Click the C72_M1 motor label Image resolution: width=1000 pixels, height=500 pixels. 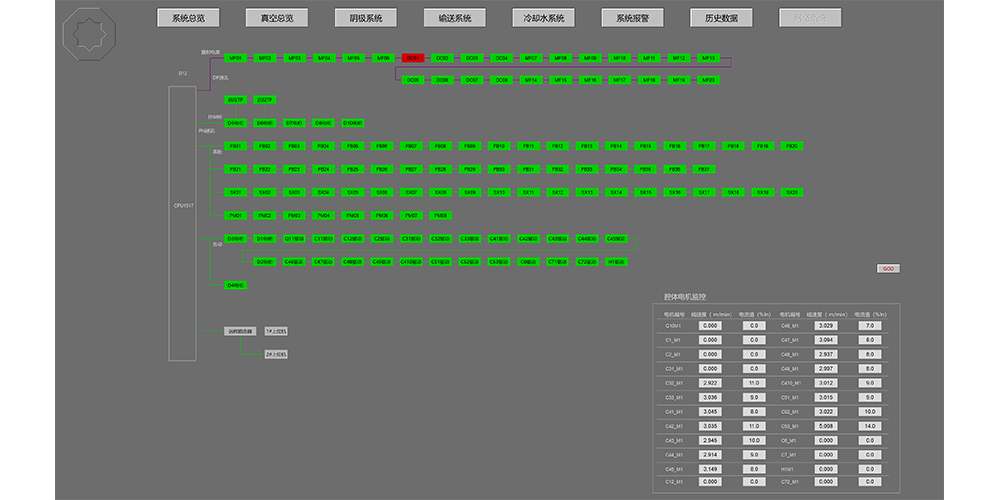coord(790,482)
